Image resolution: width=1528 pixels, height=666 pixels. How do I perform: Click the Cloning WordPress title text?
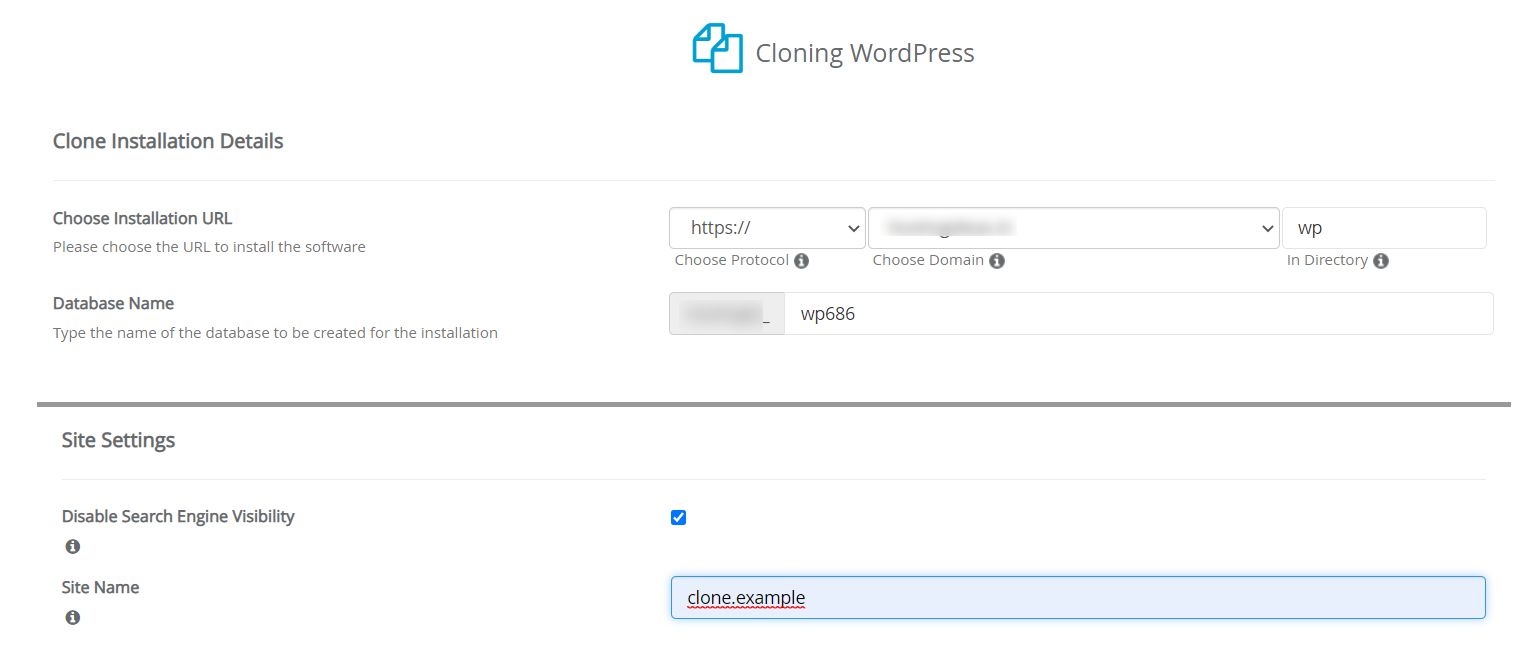pyautogui.click(x=865, y=53)
